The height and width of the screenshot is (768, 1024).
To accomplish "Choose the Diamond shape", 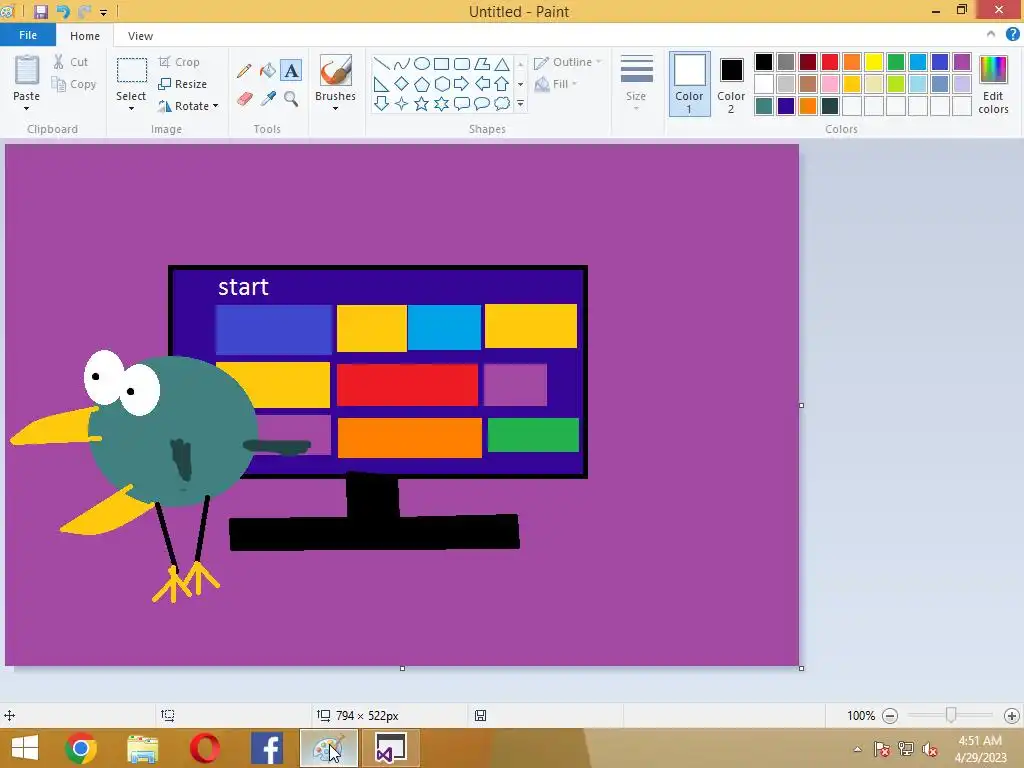I will pos(402,84).
